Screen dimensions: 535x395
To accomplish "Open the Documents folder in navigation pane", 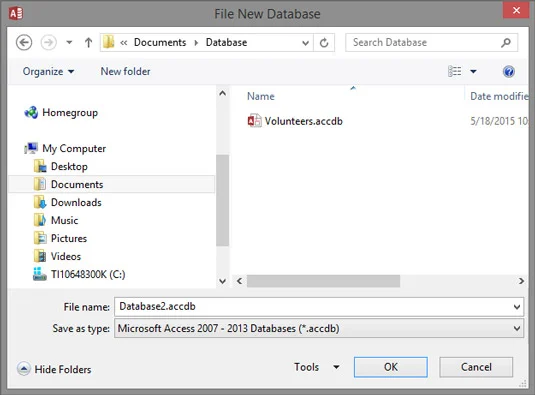I will pyautogui.click(x=77, y=185).
